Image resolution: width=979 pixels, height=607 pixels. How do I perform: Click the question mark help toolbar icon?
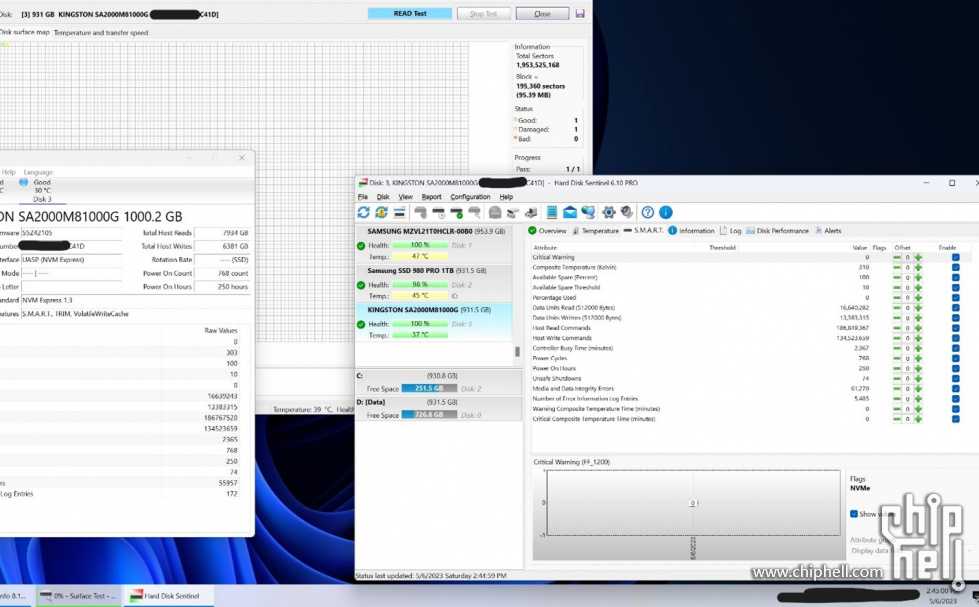[648, 212]
